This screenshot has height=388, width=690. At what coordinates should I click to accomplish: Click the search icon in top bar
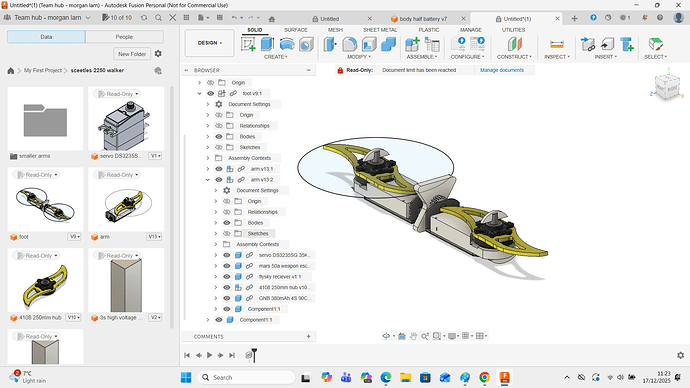pos(158,18)
